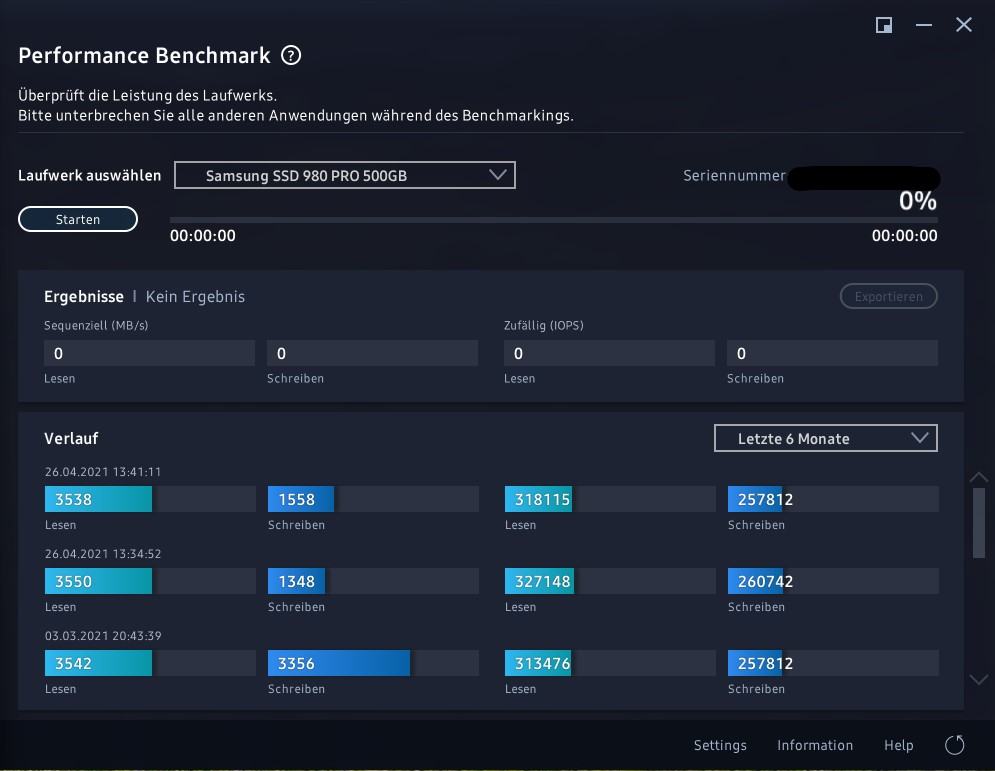Open the Information menu item
This screenshot has width=995, height=771.
point(815,745)
